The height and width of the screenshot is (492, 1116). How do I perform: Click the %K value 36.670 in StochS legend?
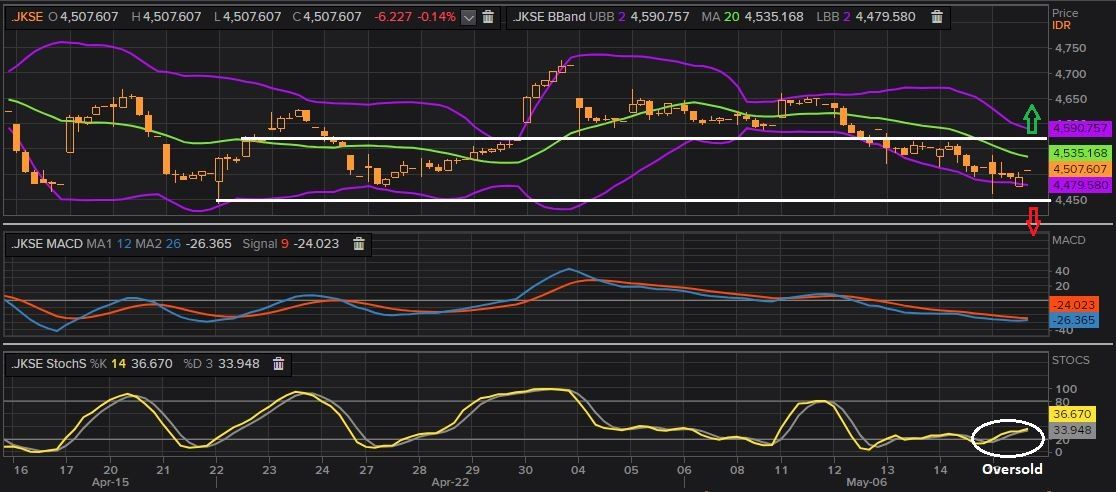coord(152,364)
